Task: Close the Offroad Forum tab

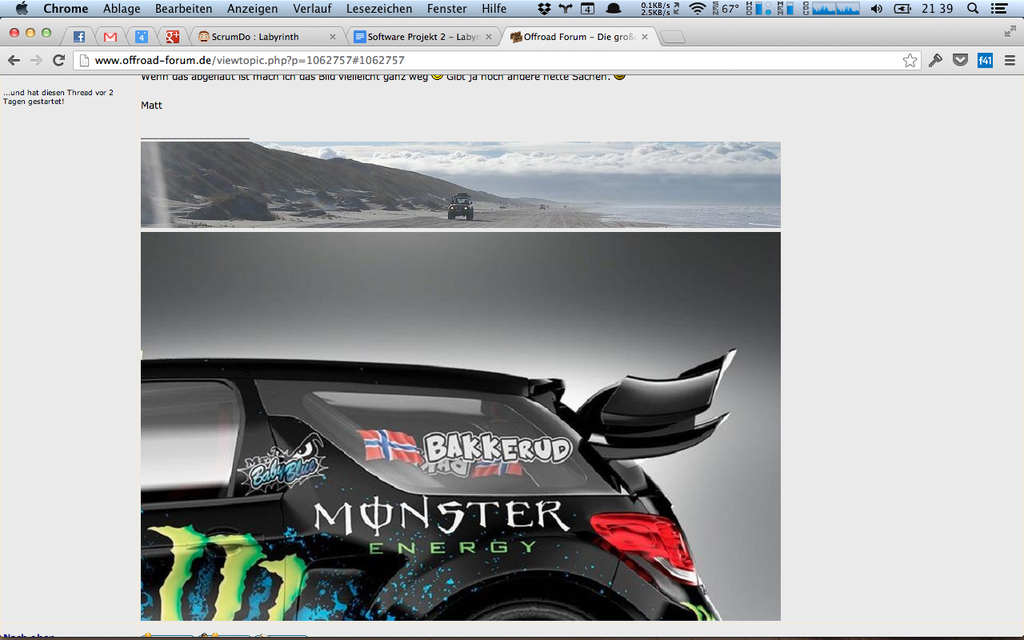Action: click(645, 37)
